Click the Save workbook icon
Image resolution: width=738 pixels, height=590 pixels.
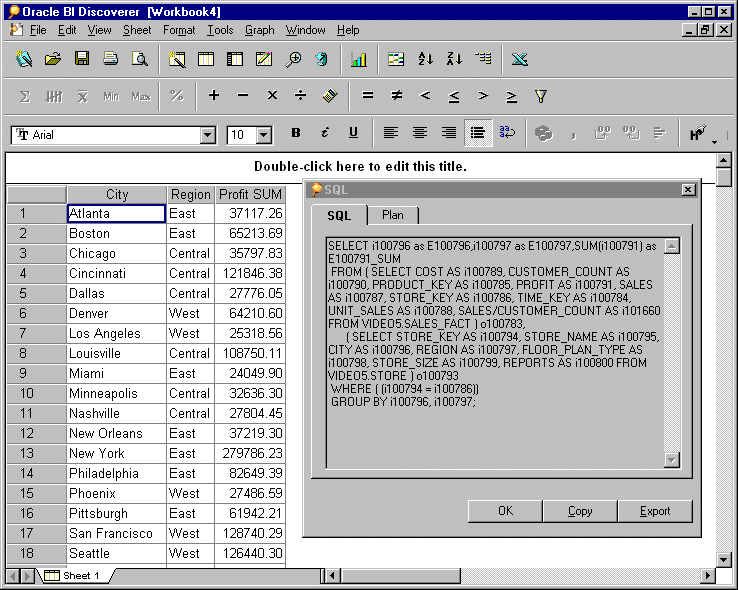(82, 60)
